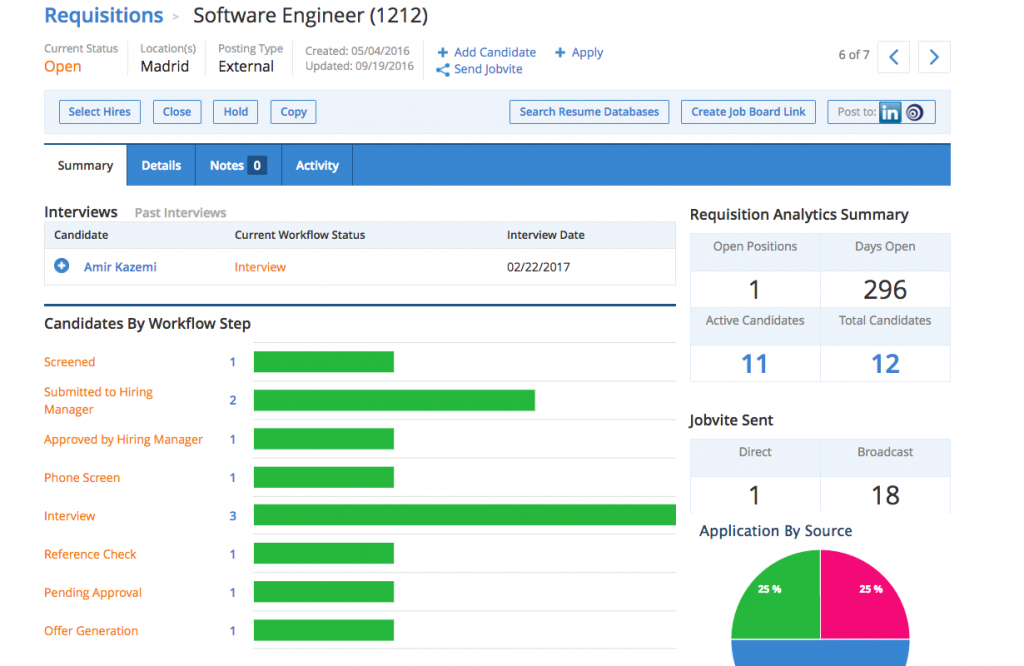Image resolution: width=1024 pixels, height=666 pixels.
Task: Click the green bar for Screened step
Action: tap(324, 362)
